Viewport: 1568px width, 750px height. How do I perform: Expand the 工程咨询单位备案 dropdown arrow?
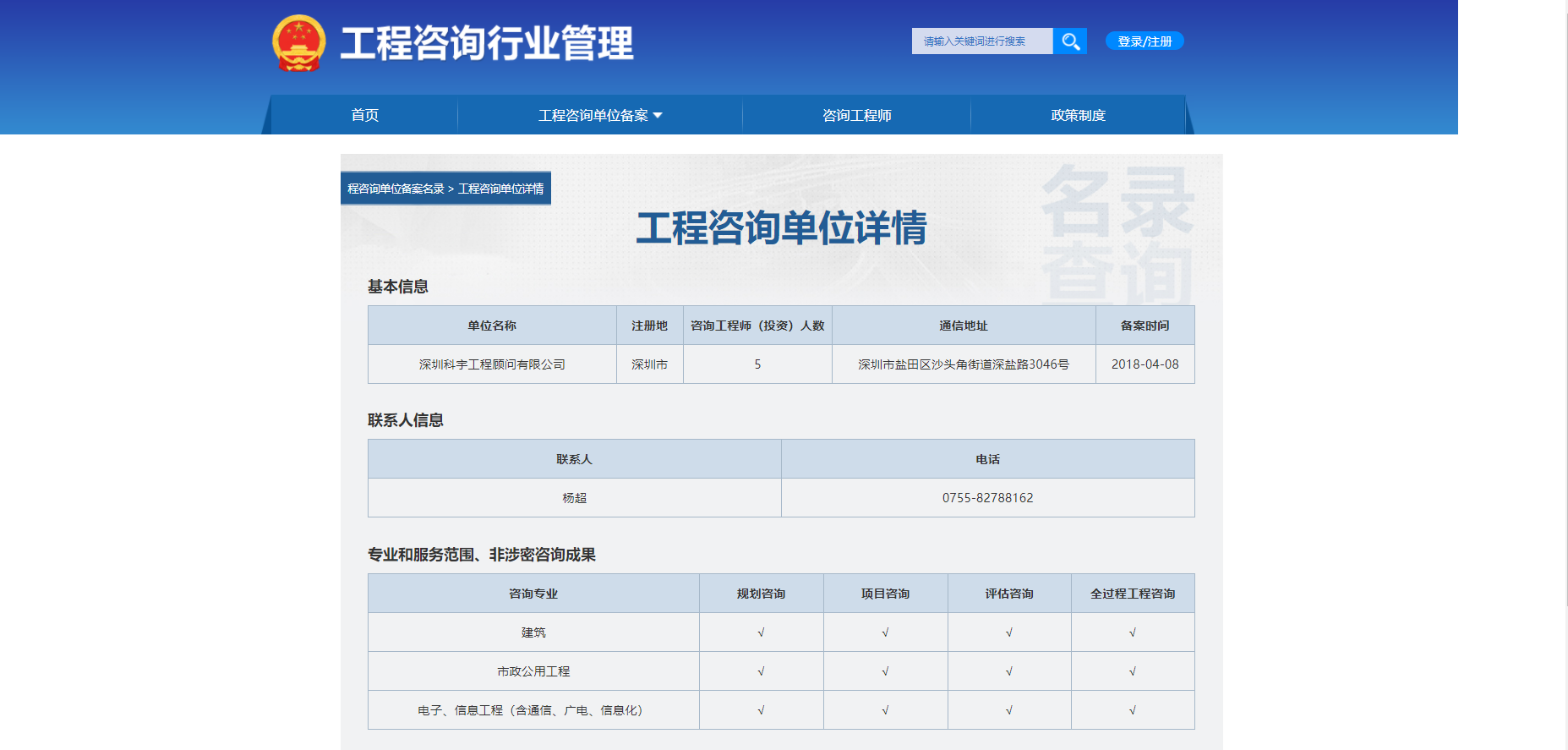[658, 115]
